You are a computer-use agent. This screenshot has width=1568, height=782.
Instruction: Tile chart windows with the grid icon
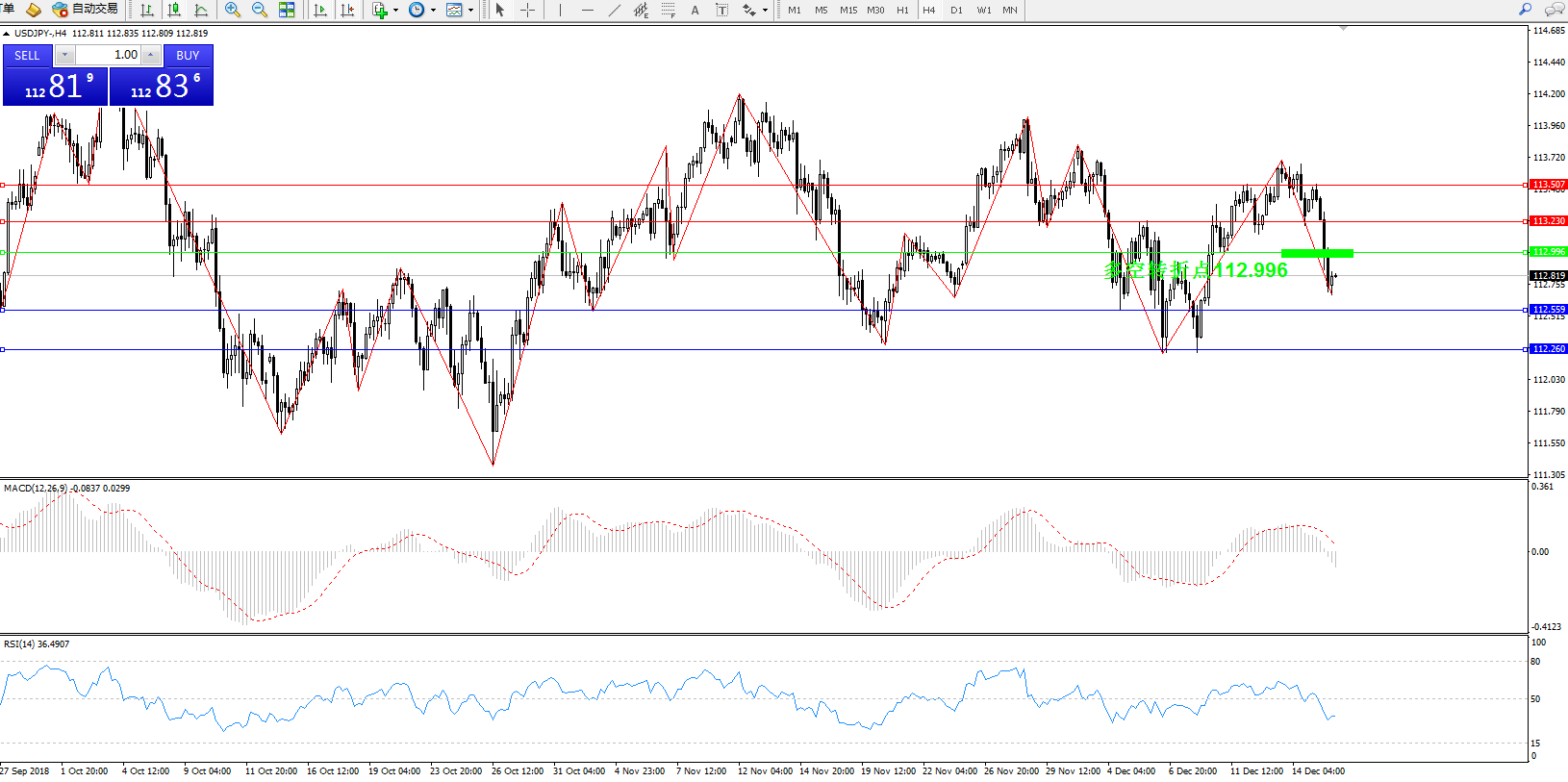coord(287,10)
